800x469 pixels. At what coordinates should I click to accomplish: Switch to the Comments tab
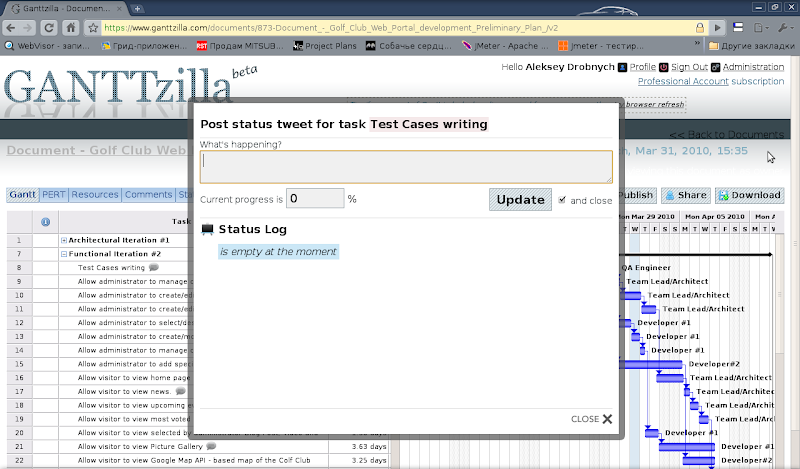click(148, 194)
